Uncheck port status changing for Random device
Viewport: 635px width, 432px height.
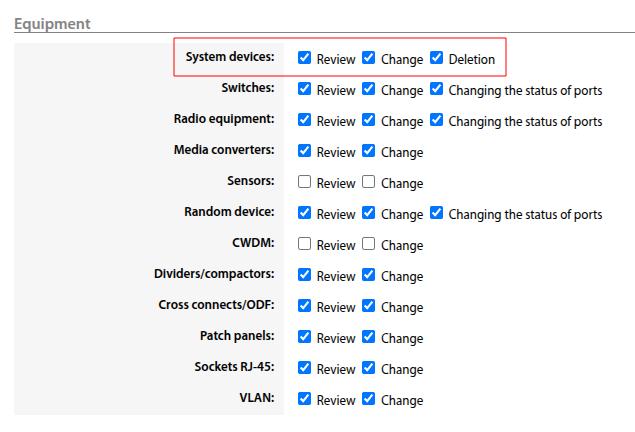click(436, 213)
